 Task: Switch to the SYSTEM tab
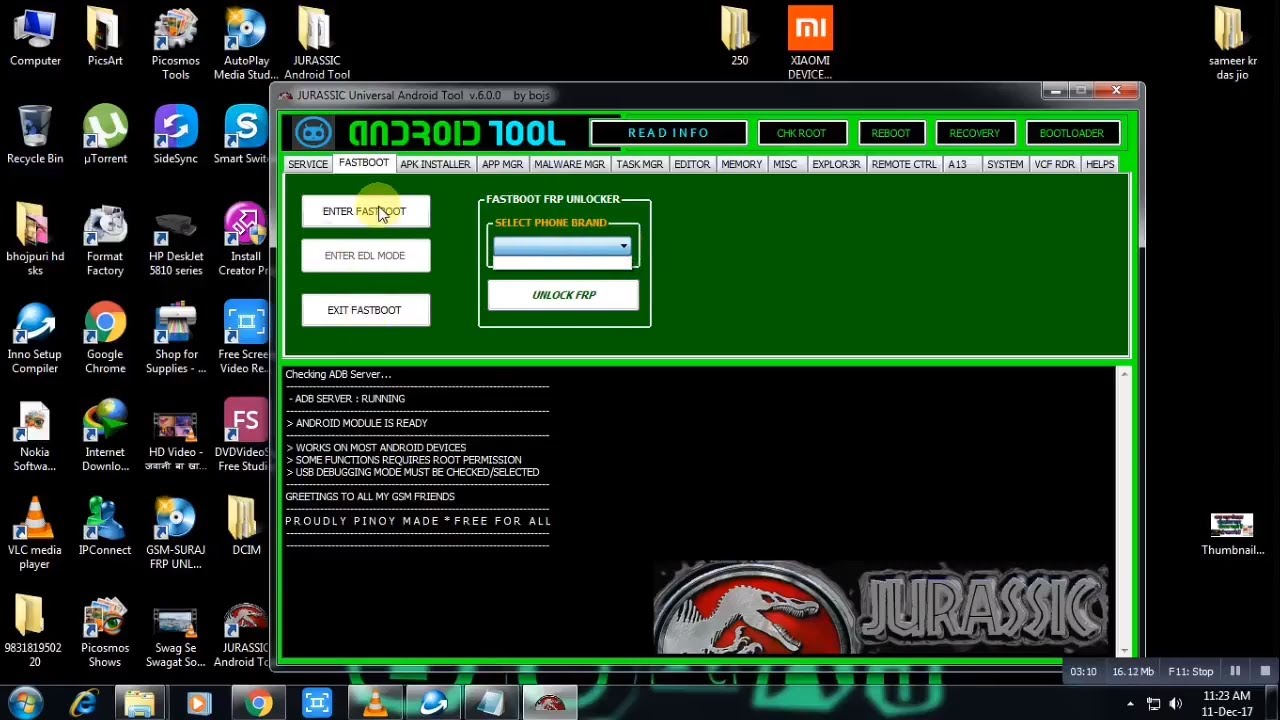tap(1005, 164)
